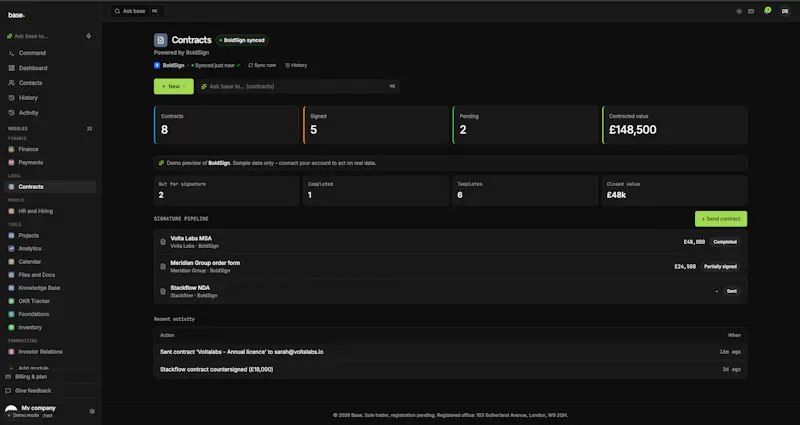Viewport: 800px width, 425px height.
Task: Open settings gear next to My company
Action: coord(92,411)
